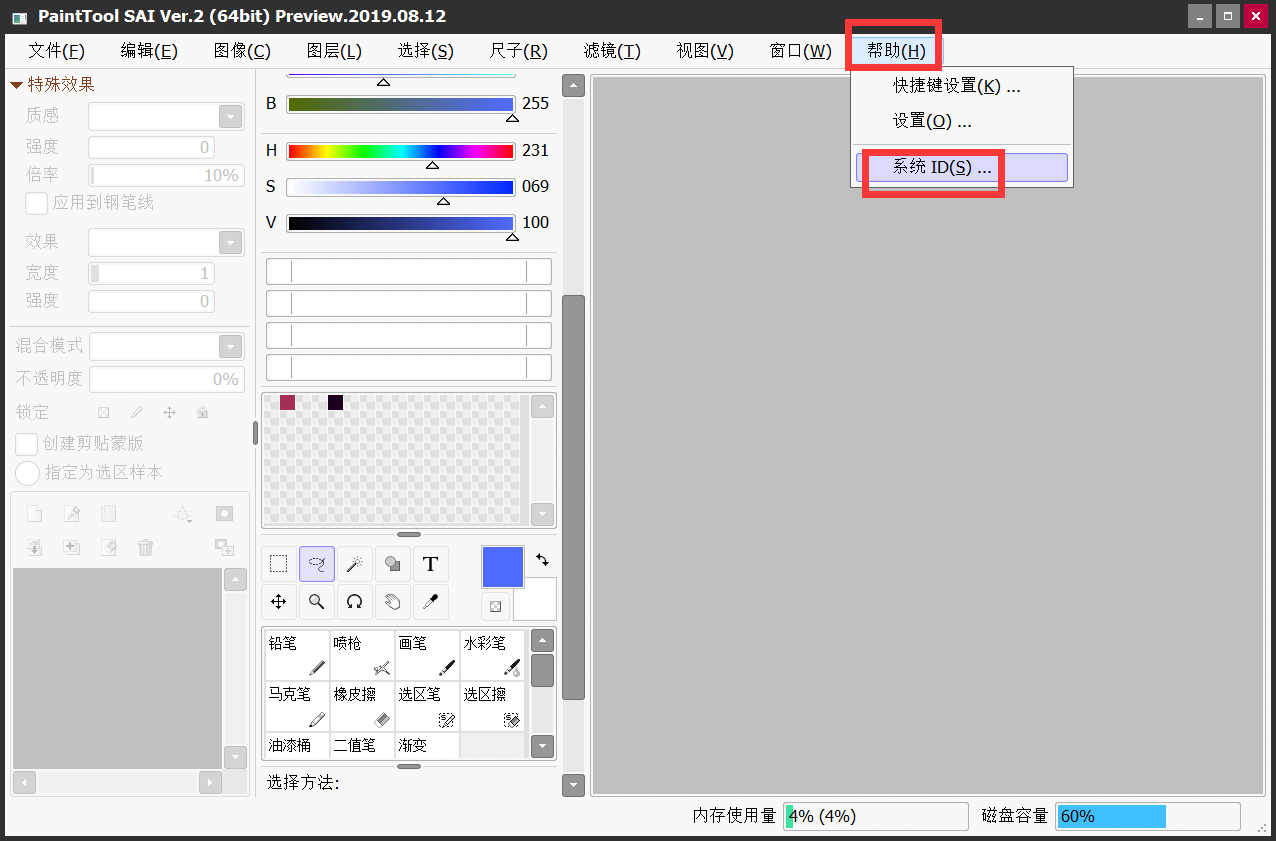Click the brush list scroll-down arrow

click(x=542, y=745)
